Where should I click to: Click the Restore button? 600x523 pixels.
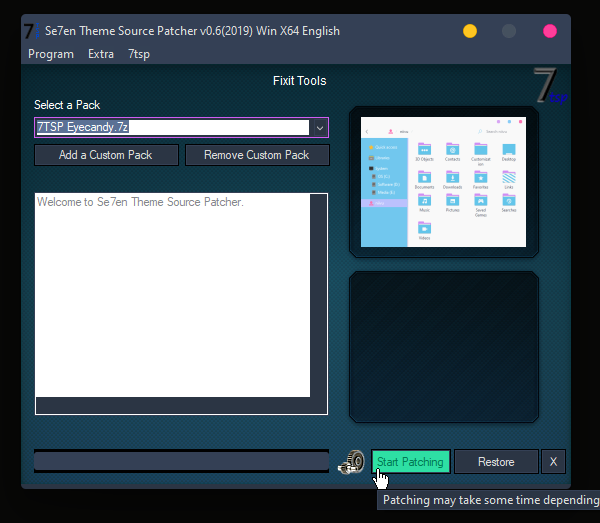496,462
